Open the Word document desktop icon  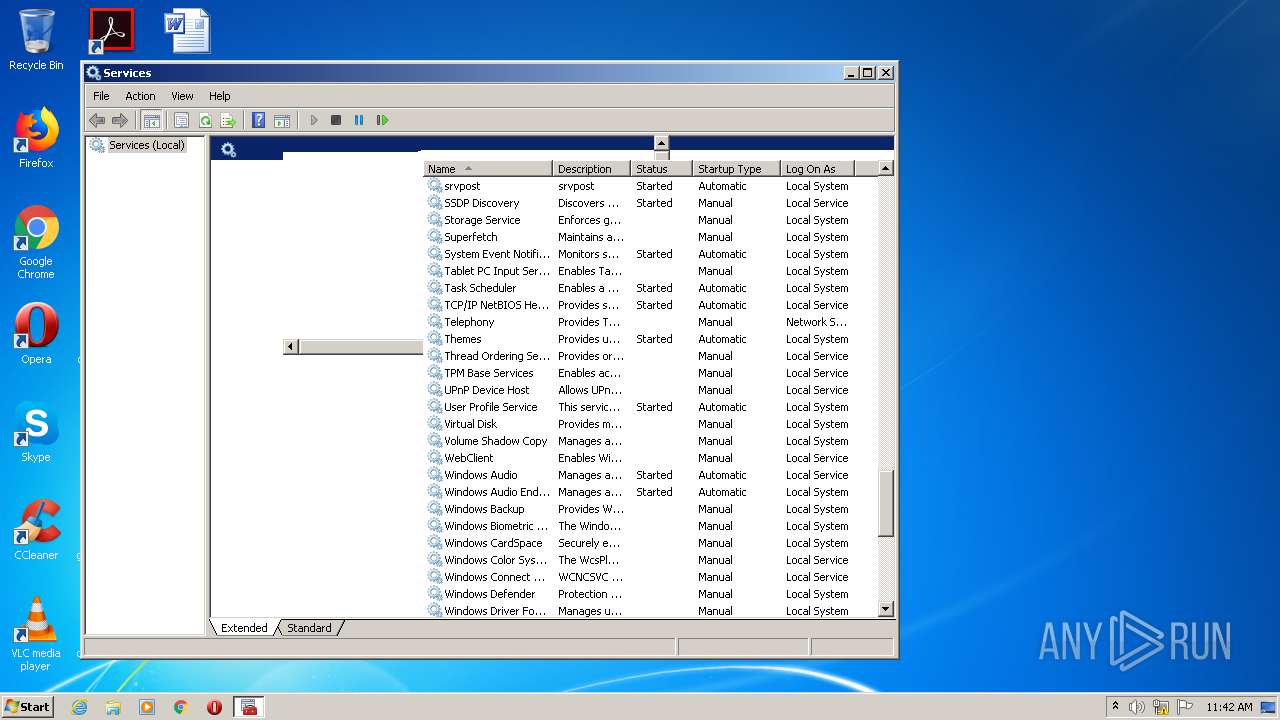pos(187,31)
